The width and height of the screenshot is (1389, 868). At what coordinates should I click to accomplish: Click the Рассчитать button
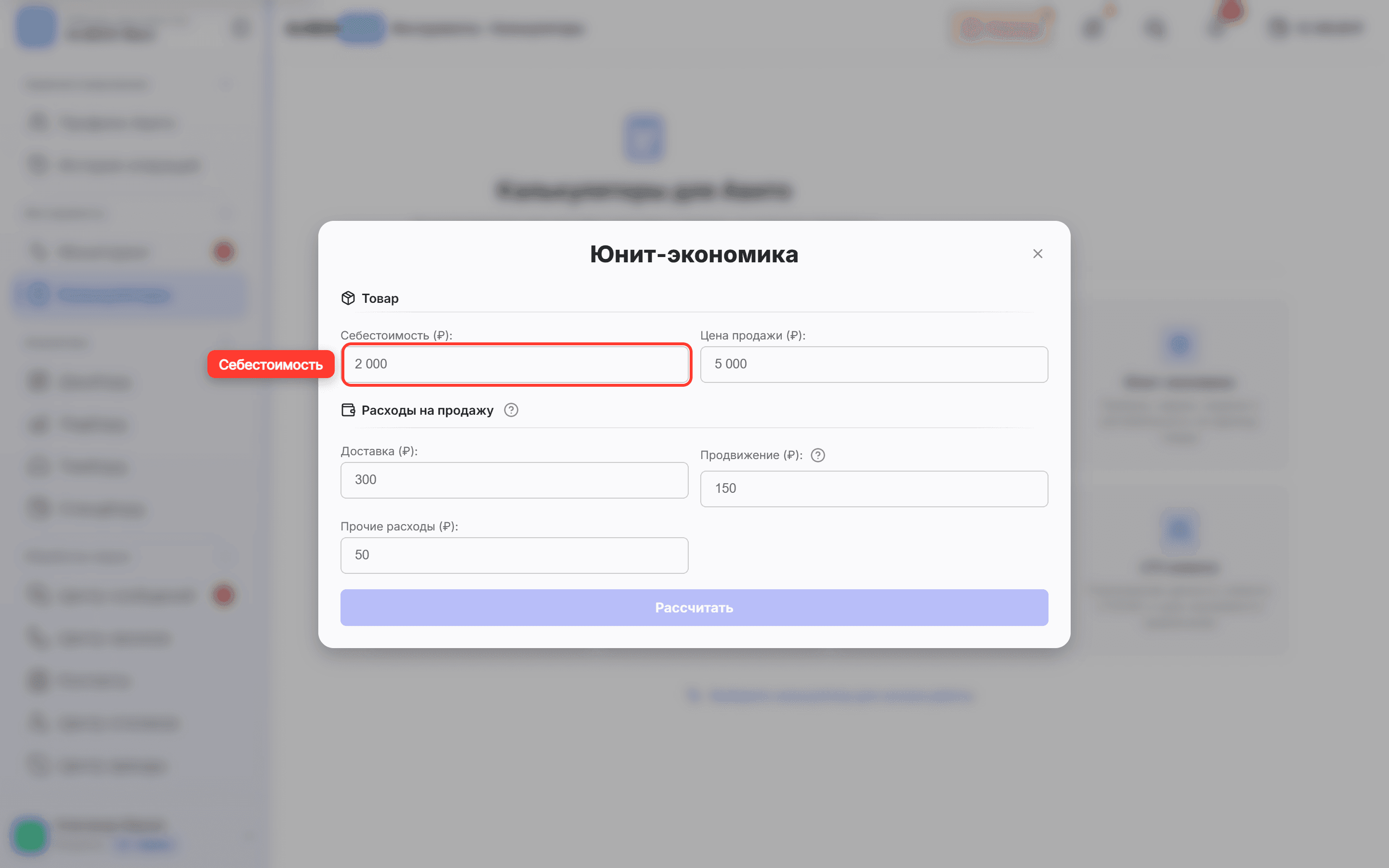tap(694, 608)
